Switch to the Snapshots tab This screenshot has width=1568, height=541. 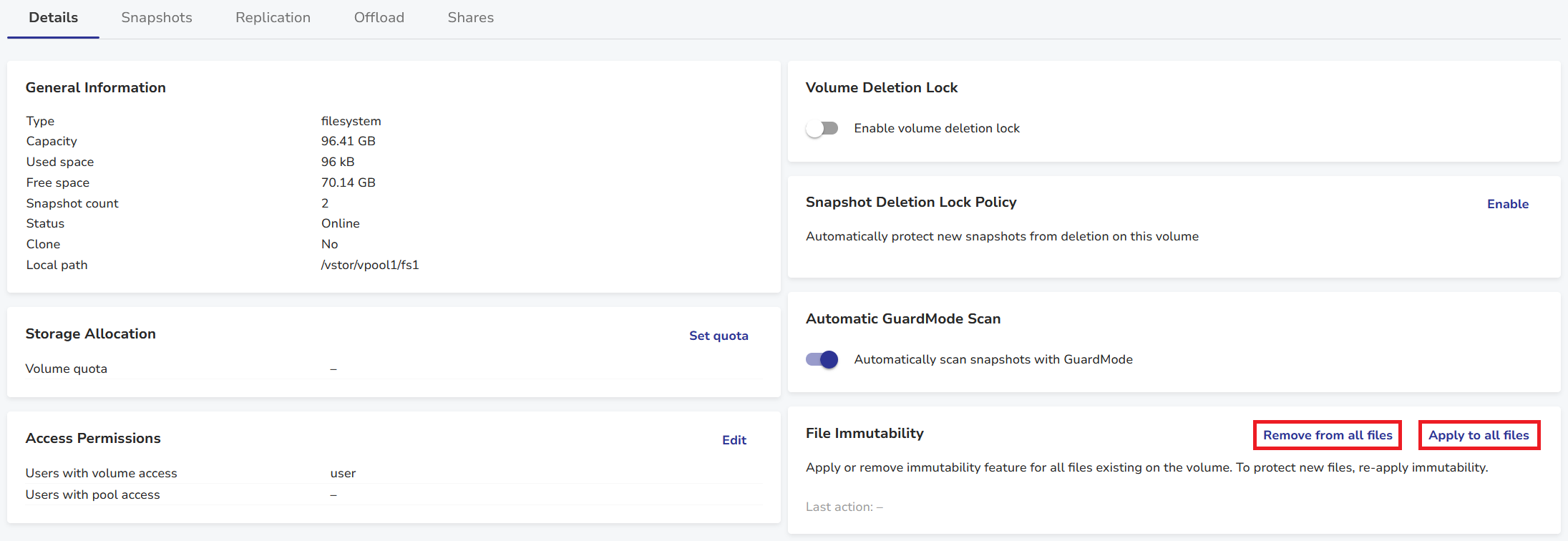[156, 18]
